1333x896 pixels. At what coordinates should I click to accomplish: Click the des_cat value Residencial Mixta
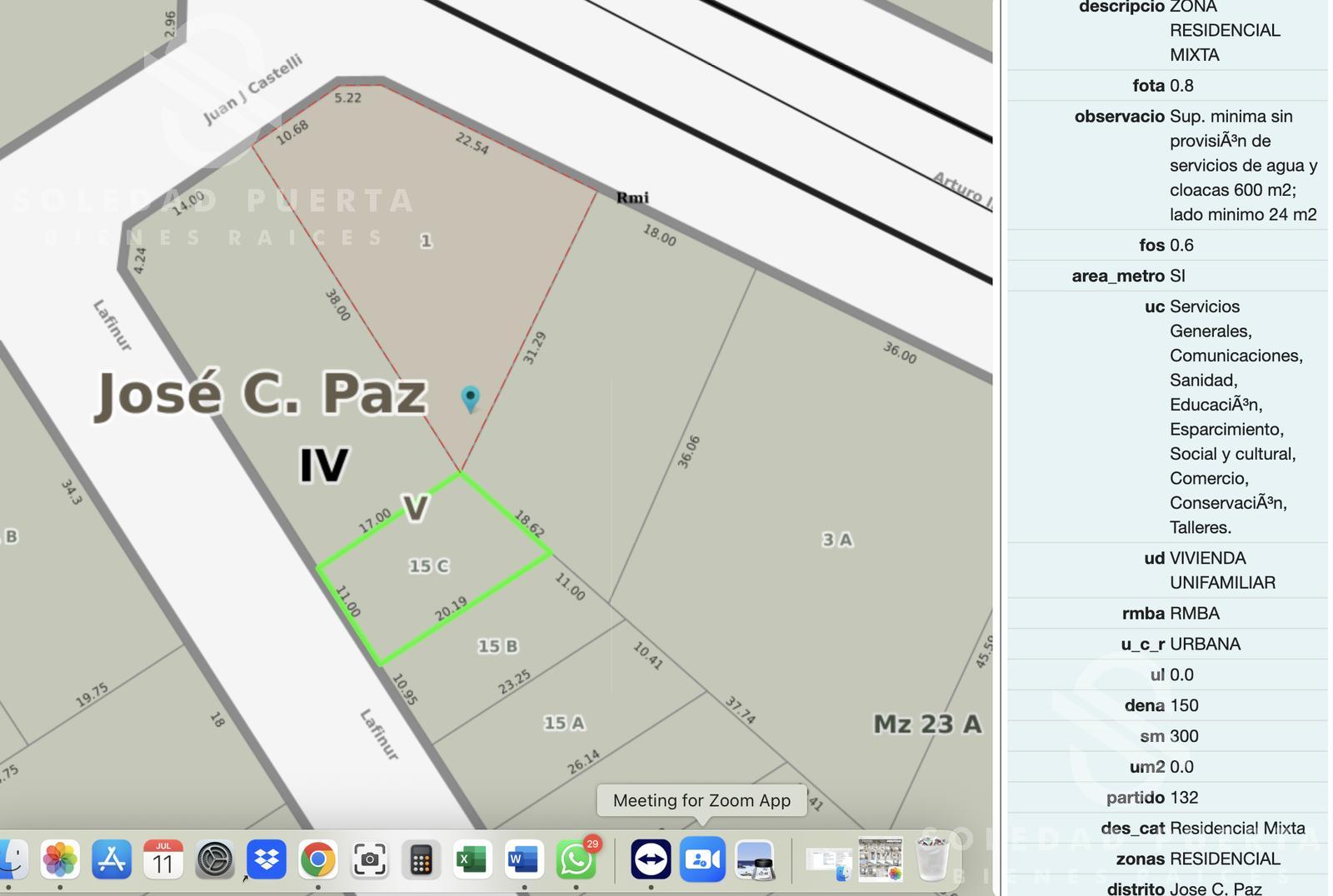pyautogui.click(x=1237, y=829)
